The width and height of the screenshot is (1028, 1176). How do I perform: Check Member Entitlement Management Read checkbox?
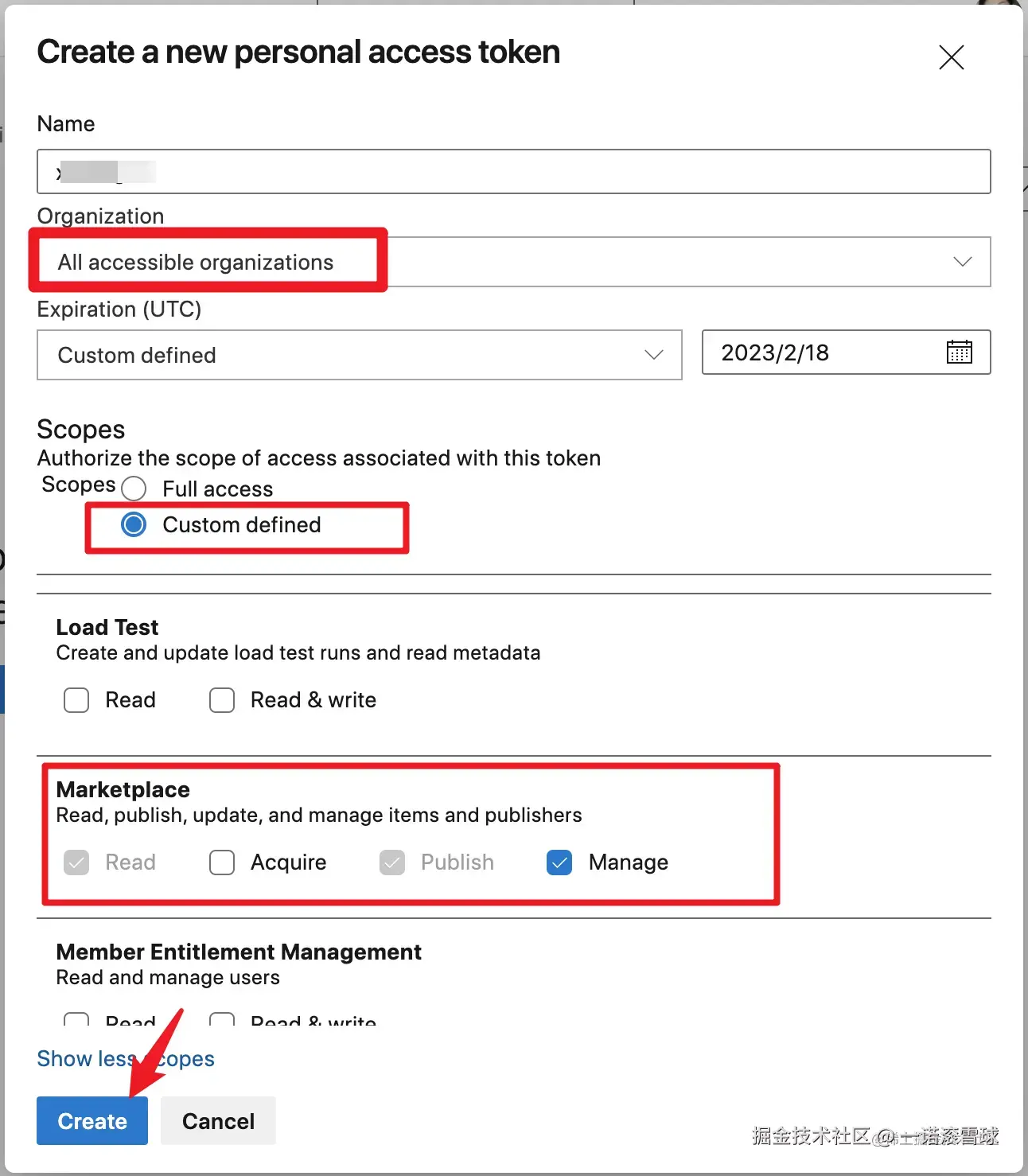pos(76,1019)
